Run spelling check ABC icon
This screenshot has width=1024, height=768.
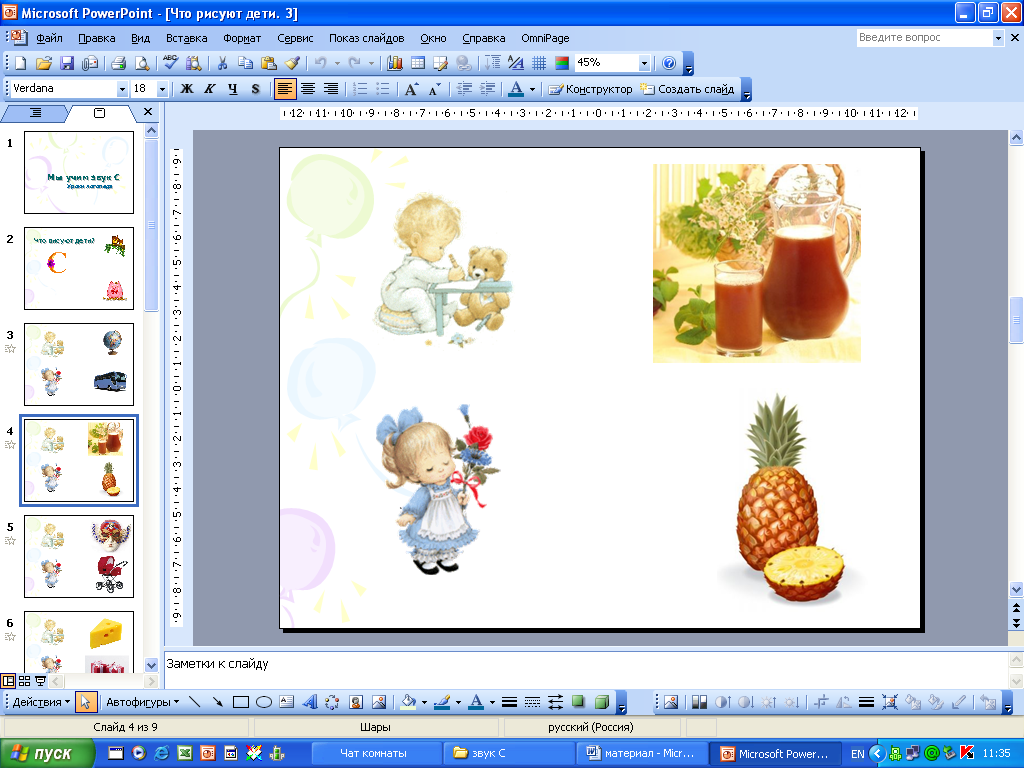tap(170, 63)
